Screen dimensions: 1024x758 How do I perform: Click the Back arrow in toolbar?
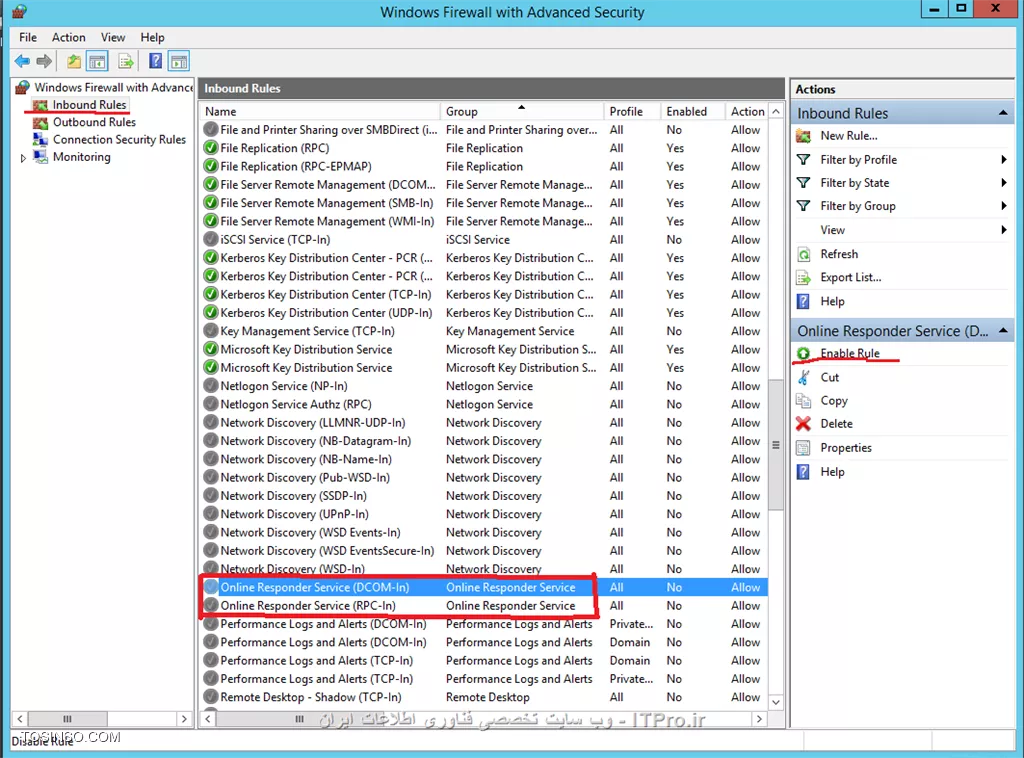[x=22, y=61]
